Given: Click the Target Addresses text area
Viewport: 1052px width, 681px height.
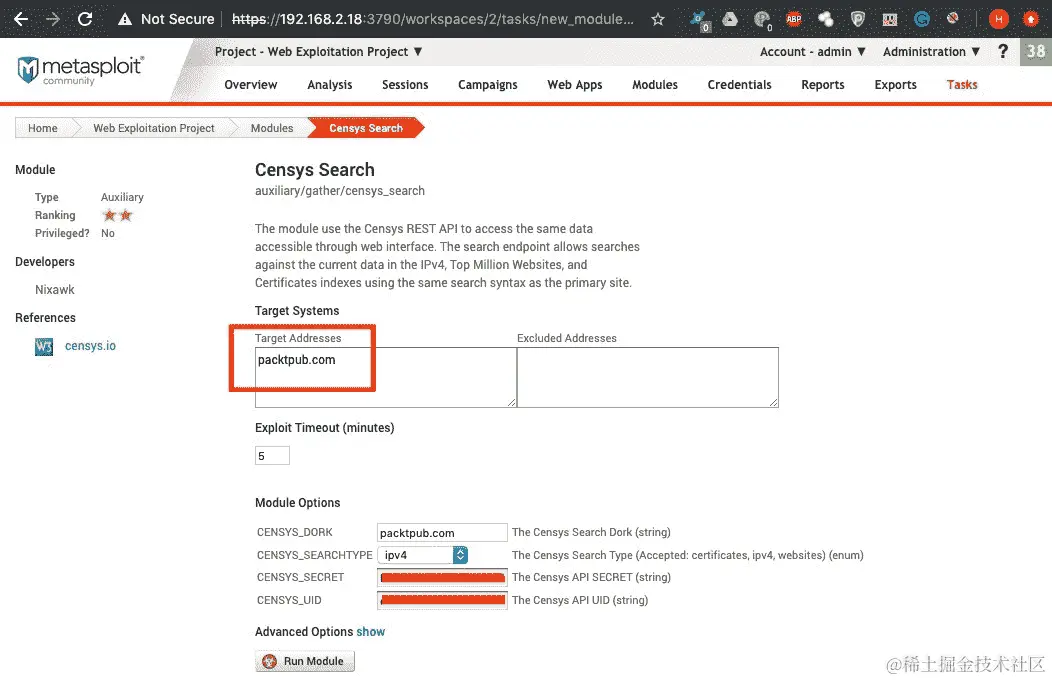Looking at the screenshot, I should click(x=386, y=377).
